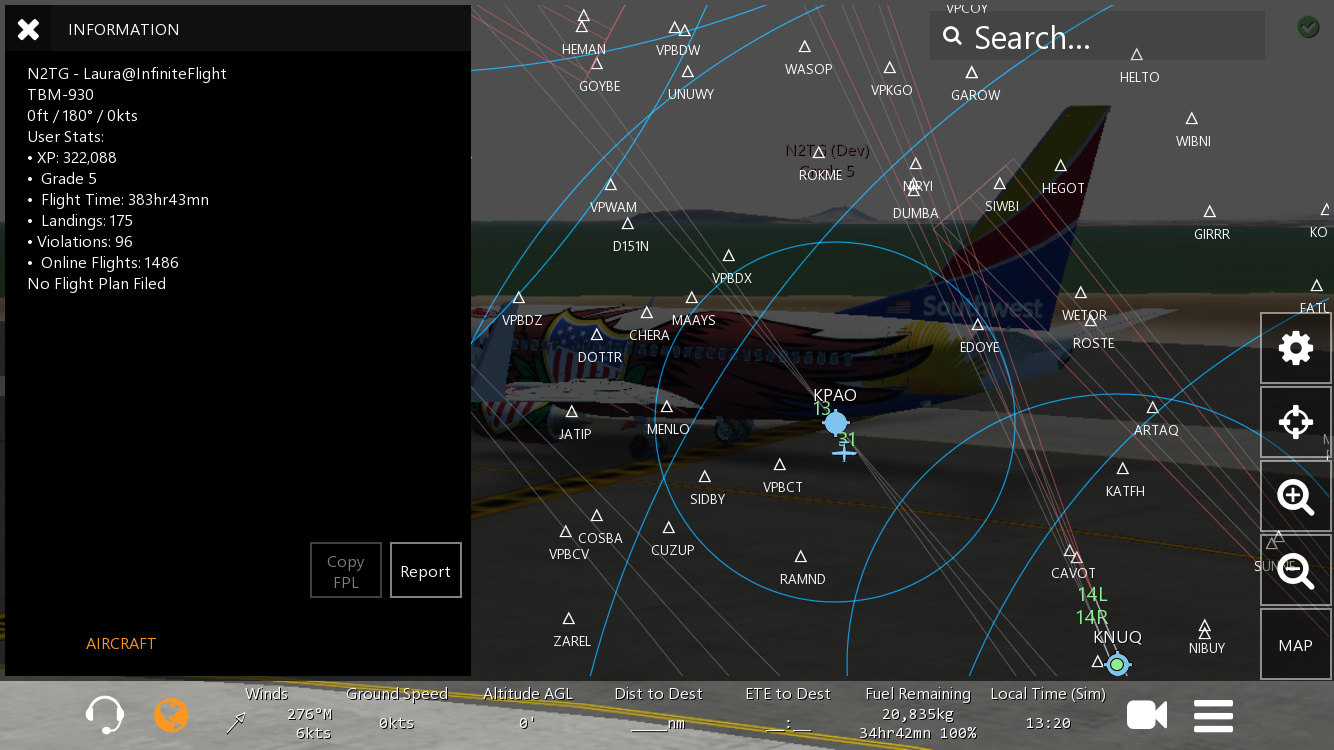Screen dimensions: 1334x750
Task: Click the Ground Speed status readout
Action: (397, 709)
